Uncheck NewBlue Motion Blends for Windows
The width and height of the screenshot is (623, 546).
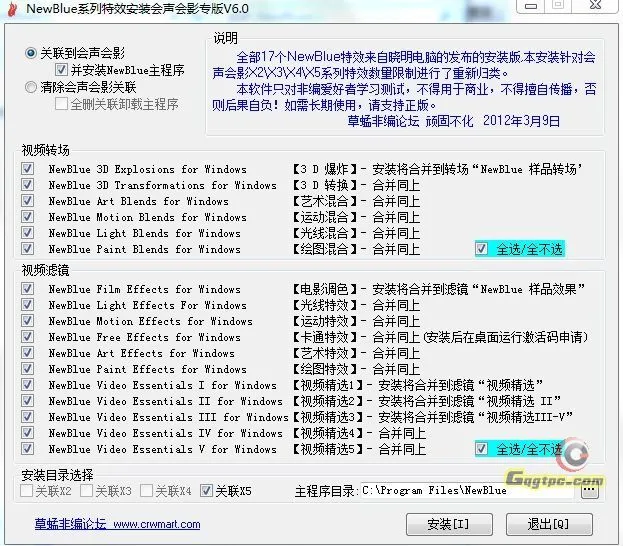[27, 217]
